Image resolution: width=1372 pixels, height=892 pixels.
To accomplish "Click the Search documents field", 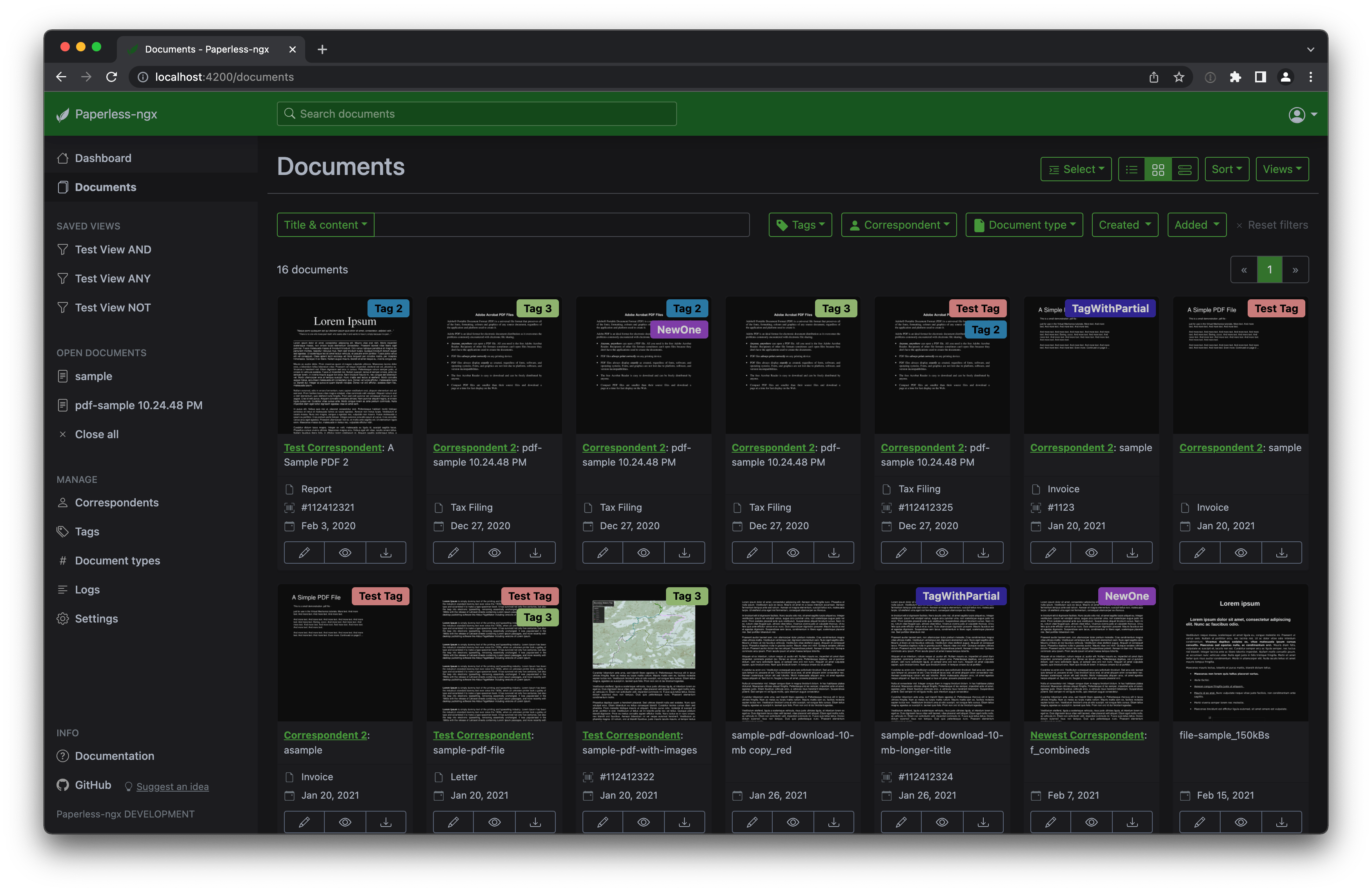I will coord(476,114).
